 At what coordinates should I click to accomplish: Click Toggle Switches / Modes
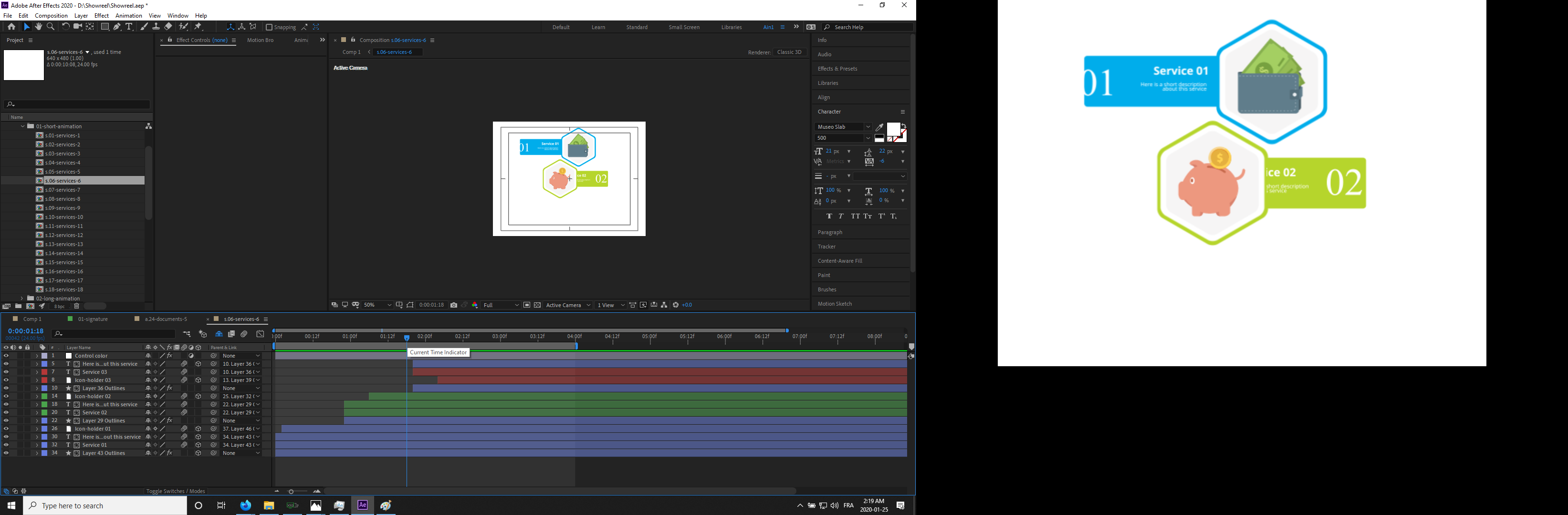176,491
